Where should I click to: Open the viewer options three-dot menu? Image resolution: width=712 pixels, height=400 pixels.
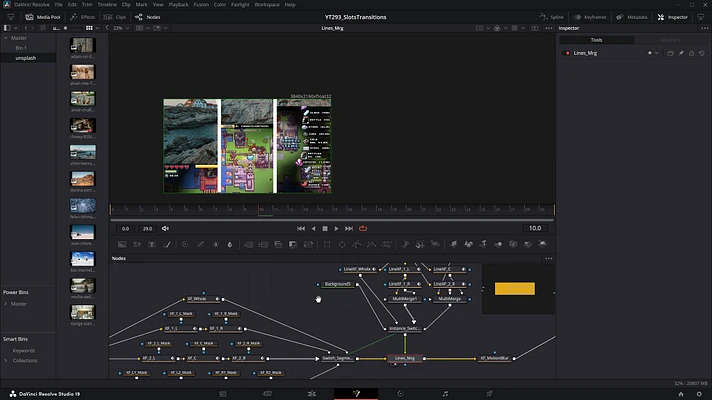pos(549,28)
